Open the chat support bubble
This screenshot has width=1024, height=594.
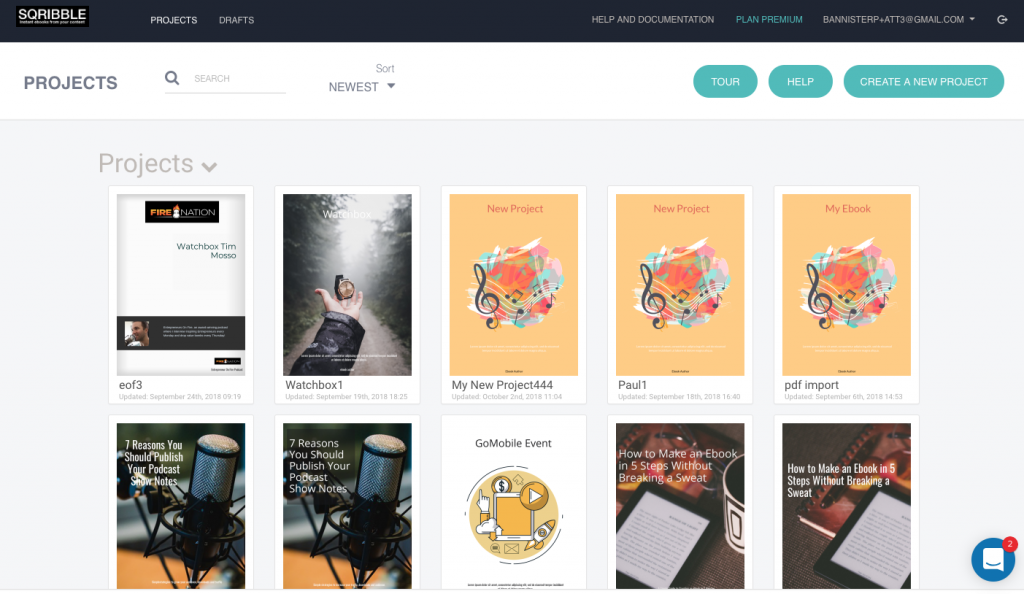pos(993,560)
